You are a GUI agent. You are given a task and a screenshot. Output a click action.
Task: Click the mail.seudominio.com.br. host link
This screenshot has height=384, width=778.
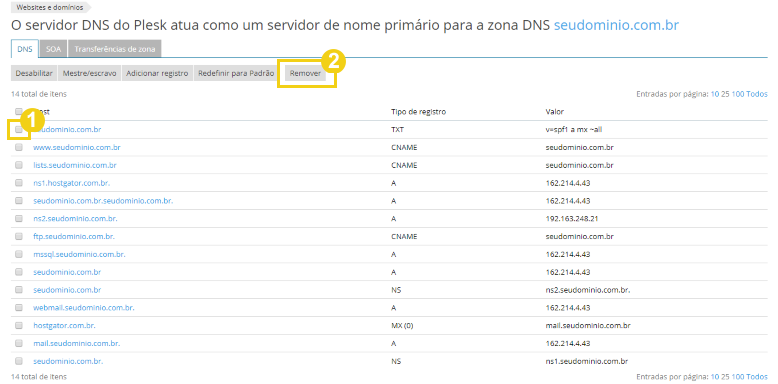pyautogui.click(x=77, y=343)
